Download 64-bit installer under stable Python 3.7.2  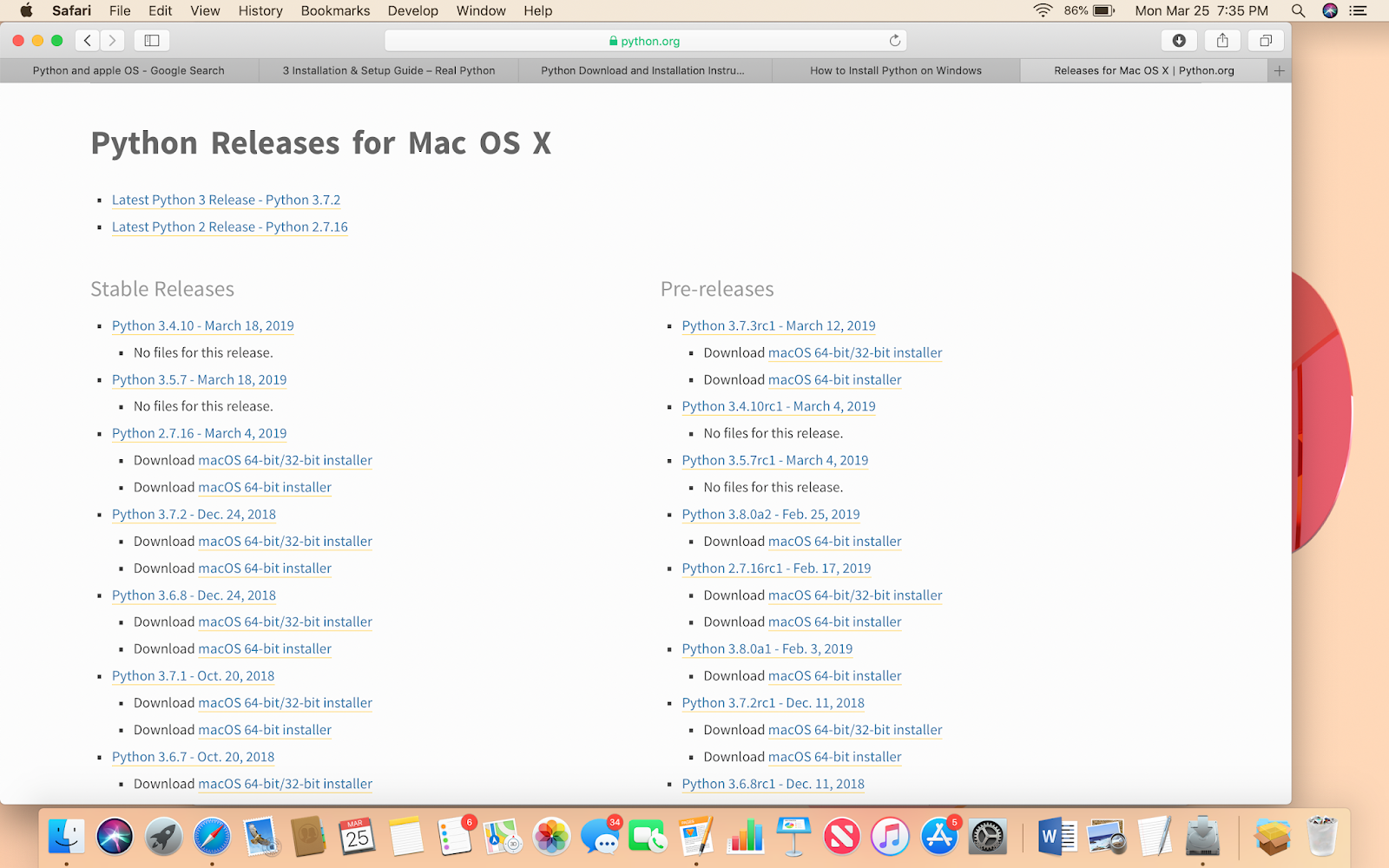click(265, 568)
